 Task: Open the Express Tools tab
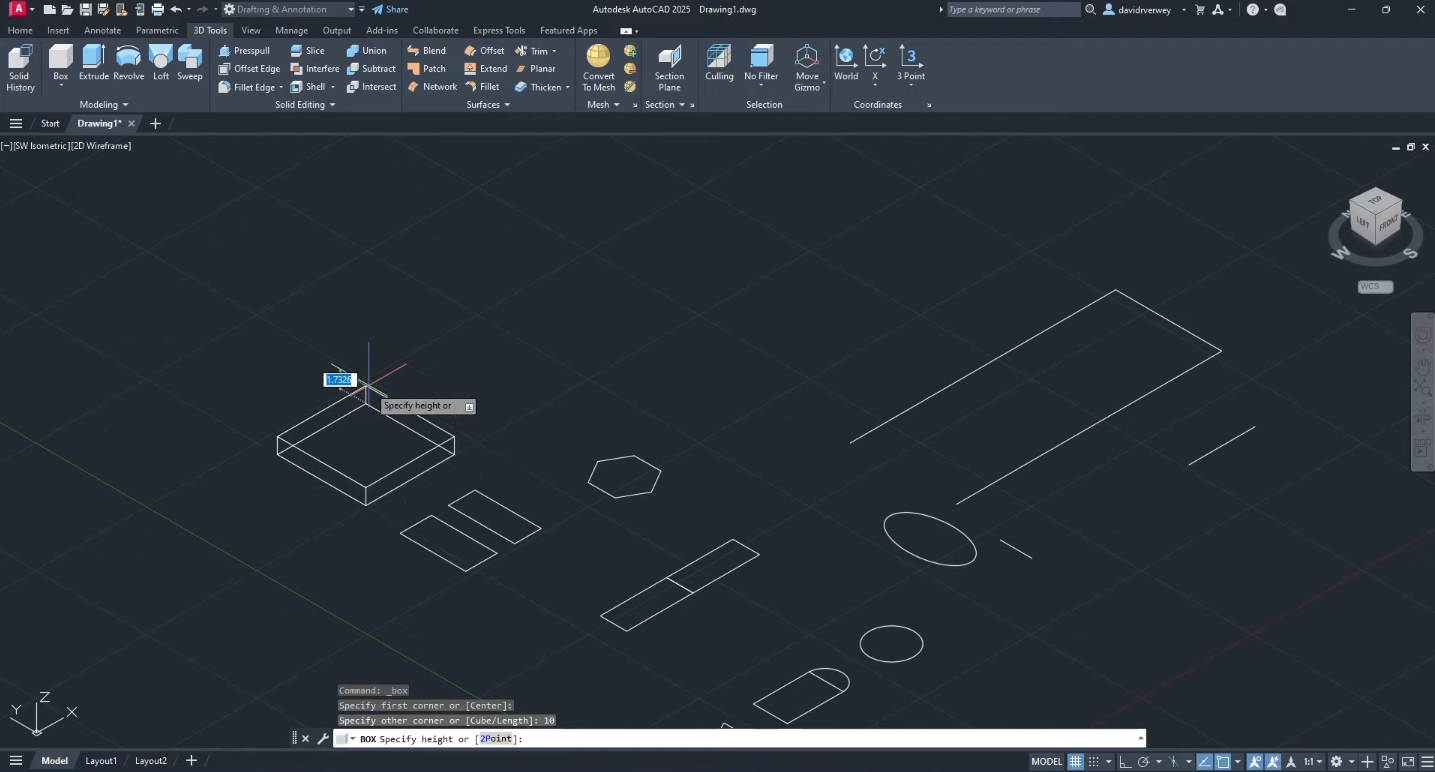pyautogui.click(x=499, y=30)
